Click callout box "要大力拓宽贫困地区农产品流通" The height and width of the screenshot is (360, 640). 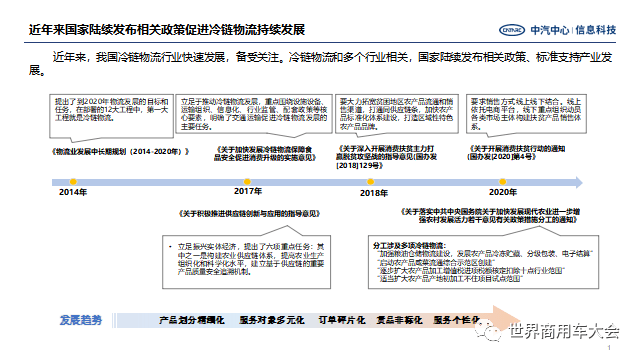point(397,114)
